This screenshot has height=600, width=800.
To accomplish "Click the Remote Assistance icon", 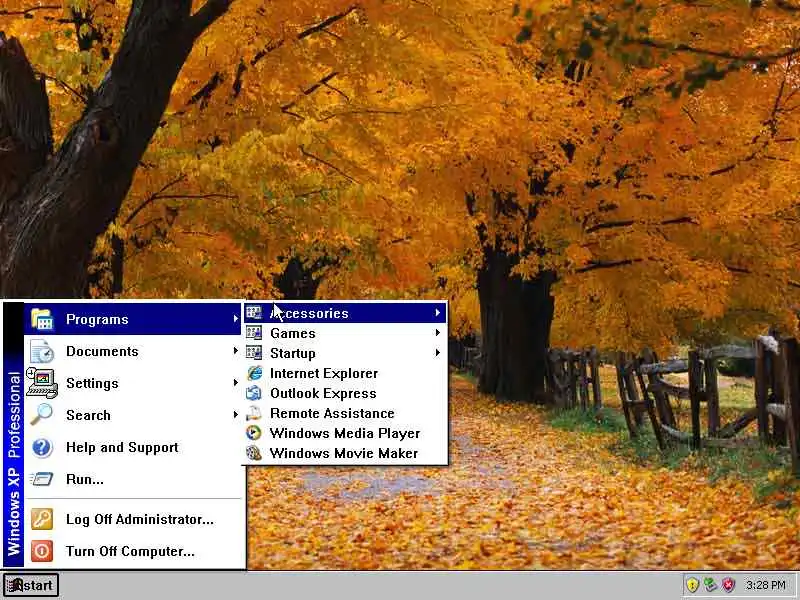I will 254,413.
